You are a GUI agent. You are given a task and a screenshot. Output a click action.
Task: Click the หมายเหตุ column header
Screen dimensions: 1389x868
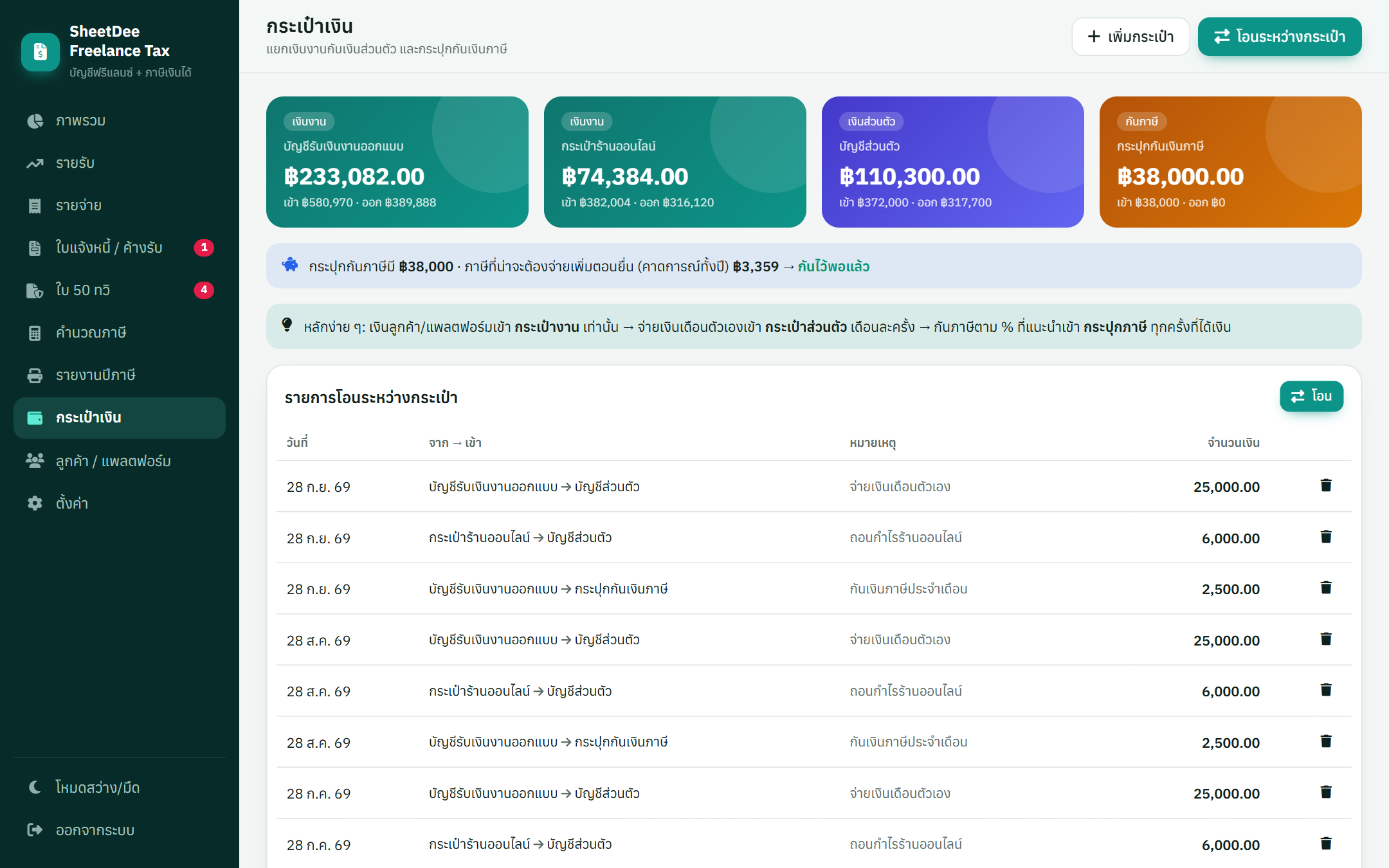[873, 442]
